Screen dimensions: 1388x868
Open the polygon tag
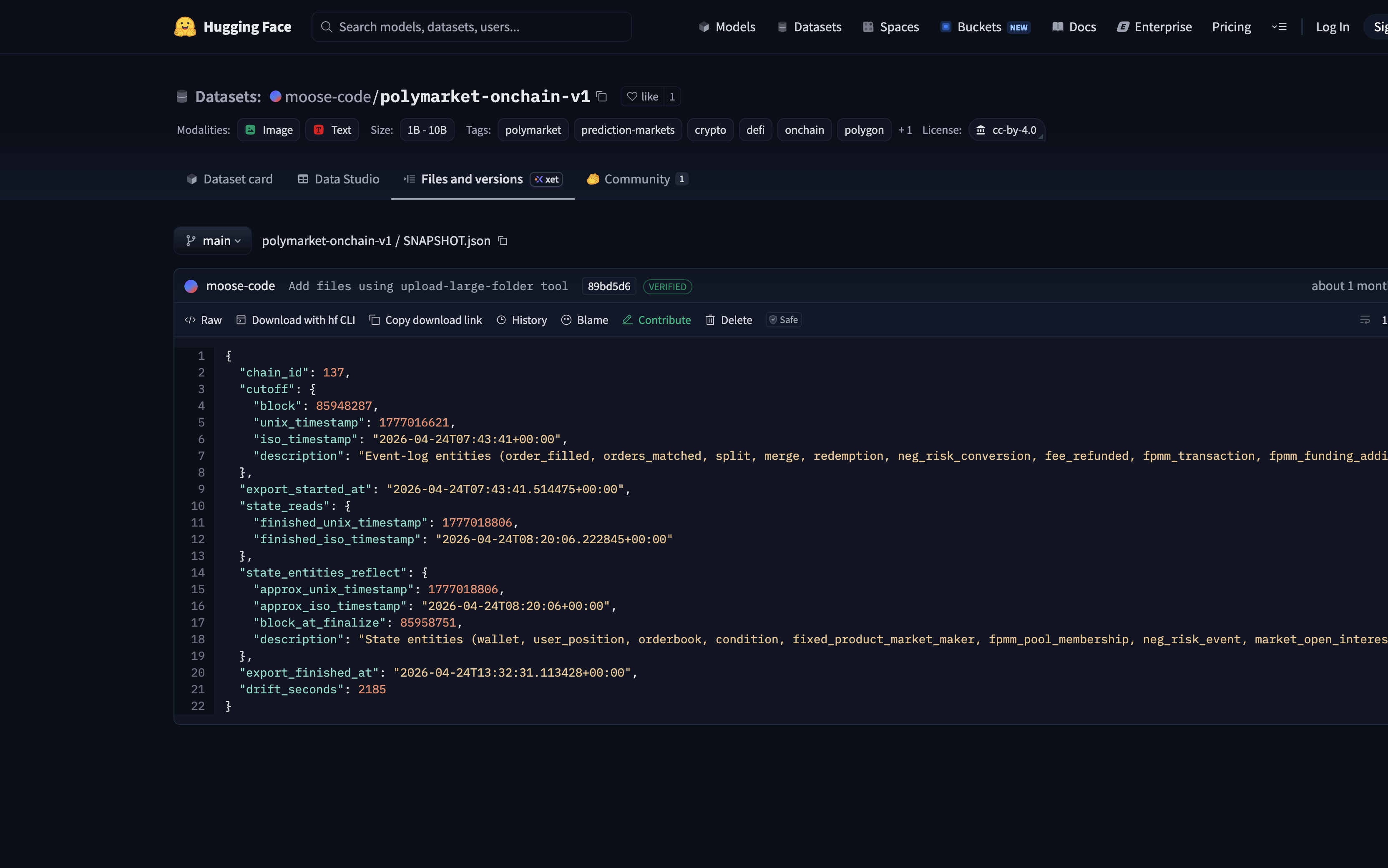pos(864,130)
